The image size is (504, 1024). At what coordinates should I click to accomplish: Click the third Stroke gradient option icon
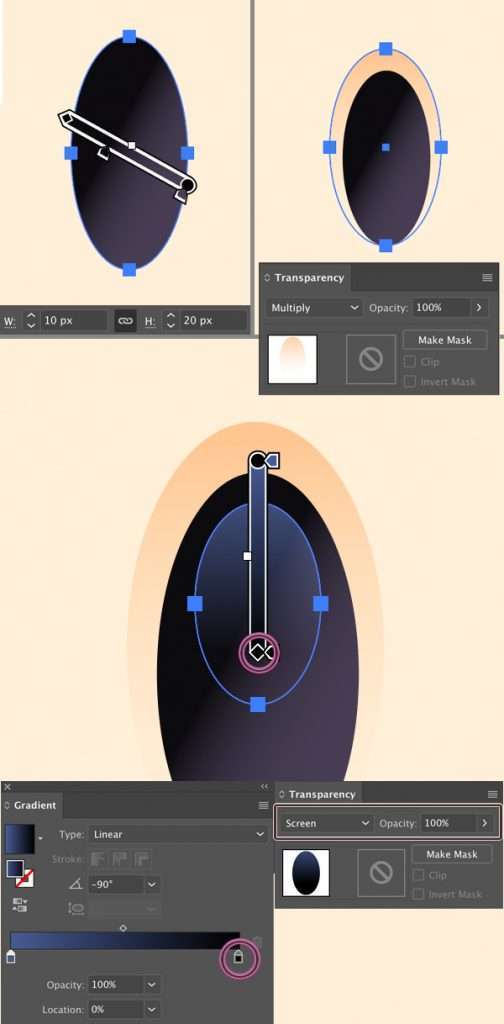[142, 859]
